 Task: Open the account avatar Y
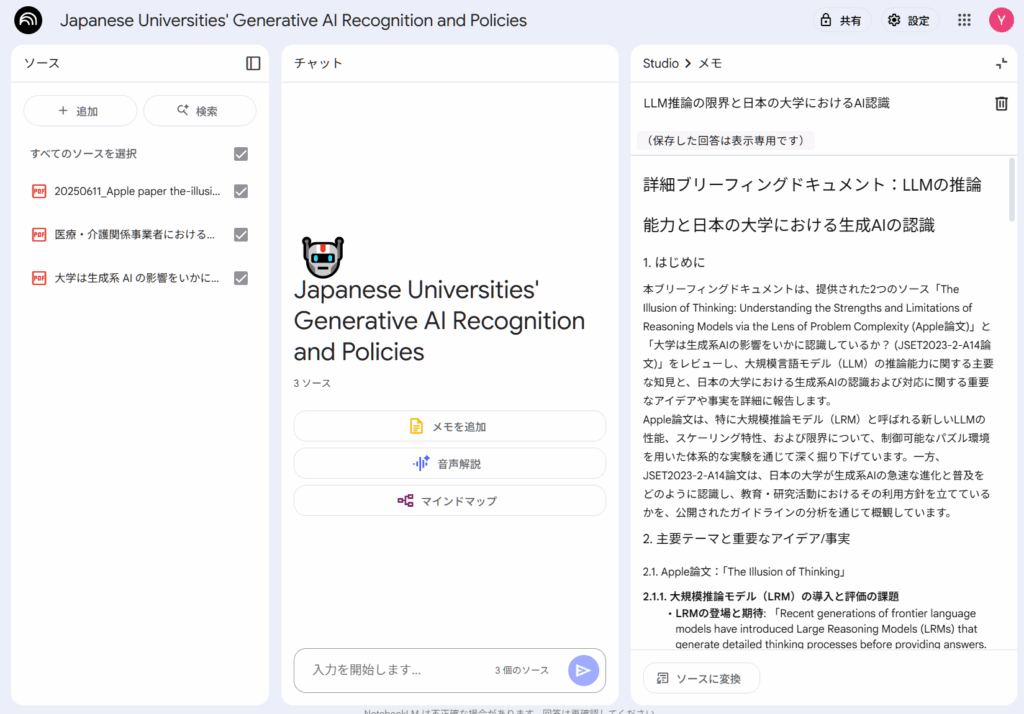tap(1000, 20)
